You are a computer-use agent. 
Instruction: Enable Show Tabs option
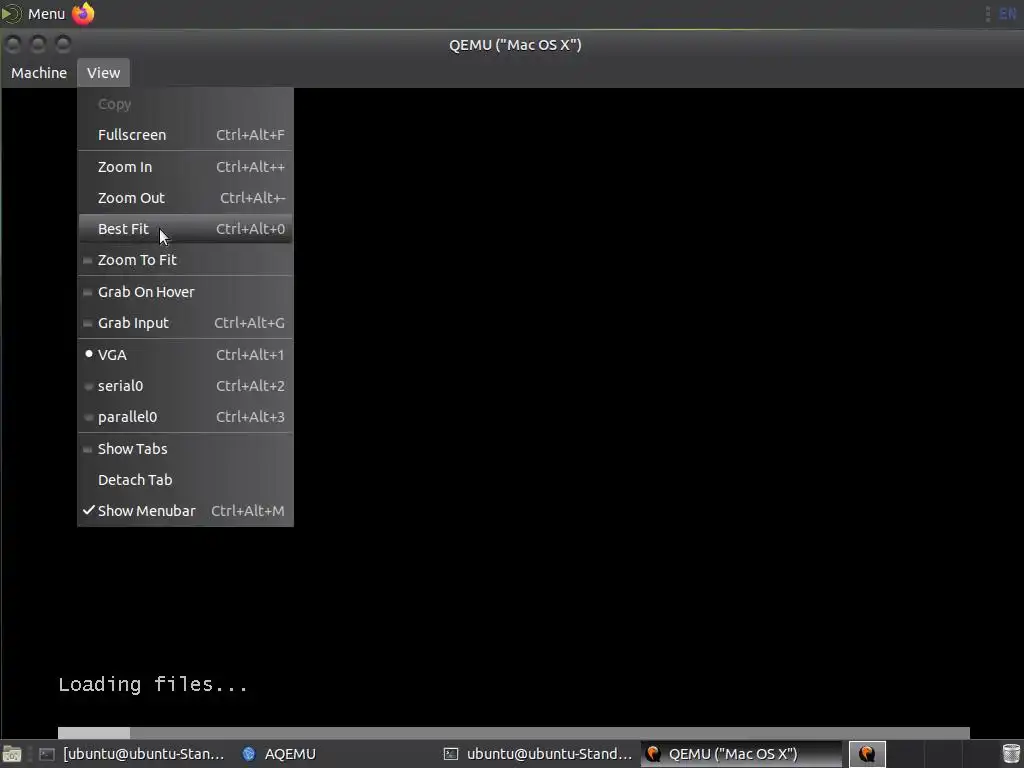185,449
